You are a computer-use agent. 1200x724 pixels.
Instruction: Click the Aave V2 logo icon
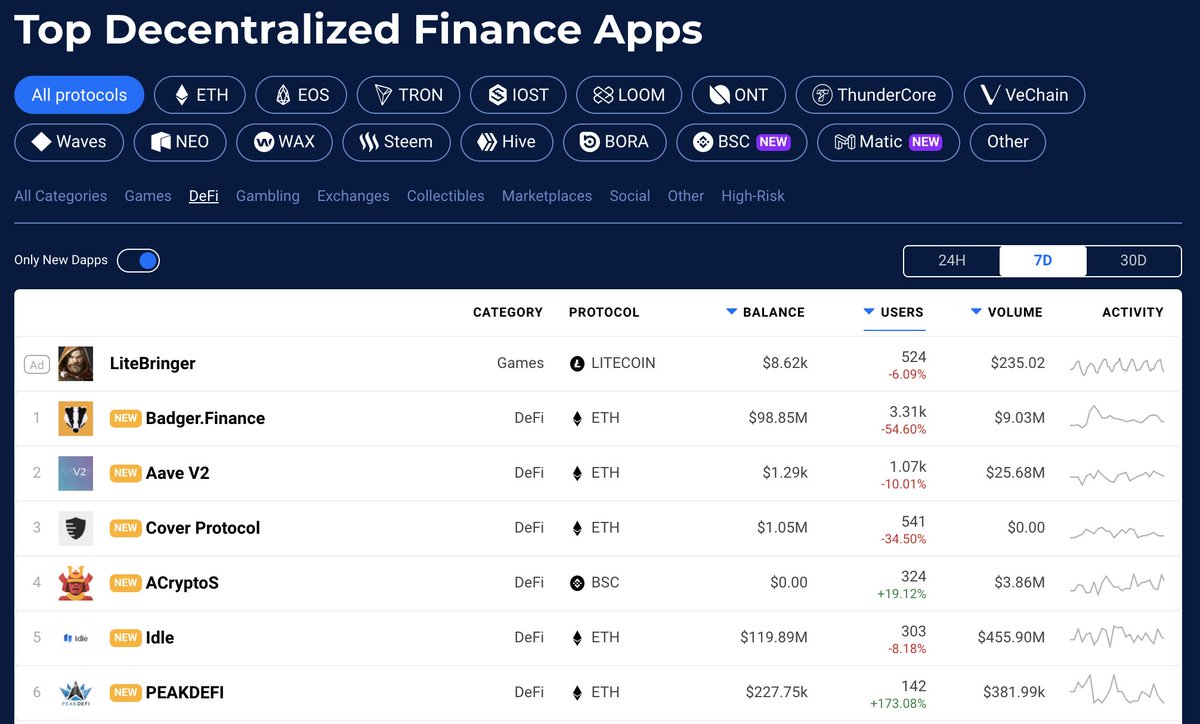click(76, 473)
